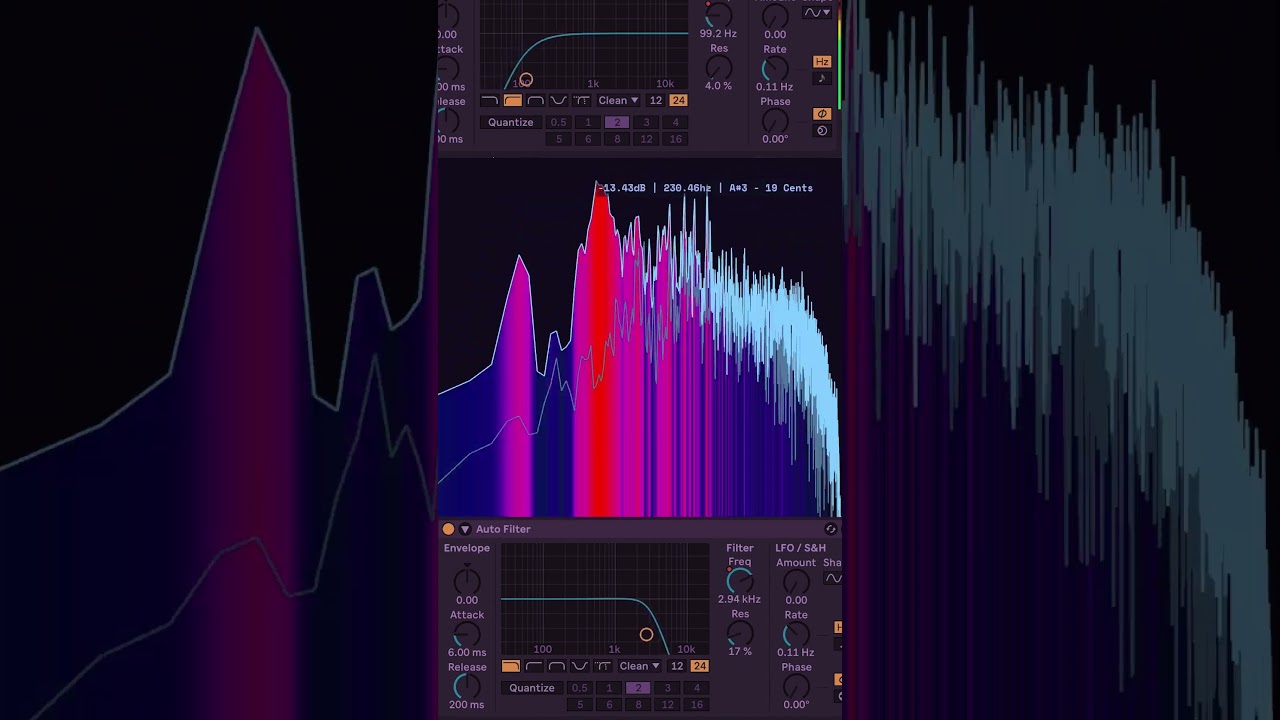Toggle Quantize on the 2.94 kHz filter

tap(532, 688)
